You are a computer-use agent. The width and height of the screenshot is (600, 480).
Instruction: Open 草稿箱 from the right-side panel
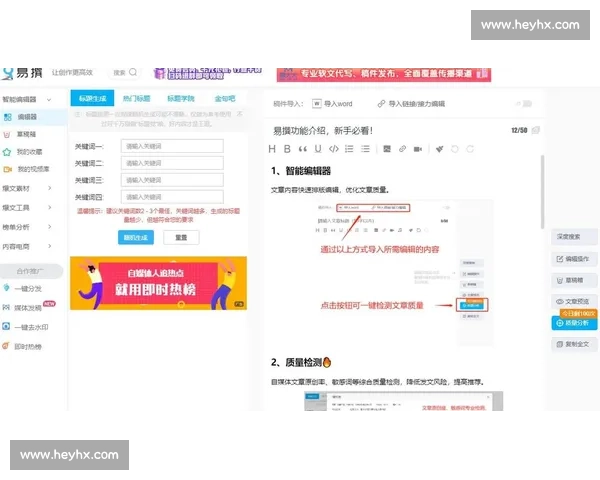point(574,280)
